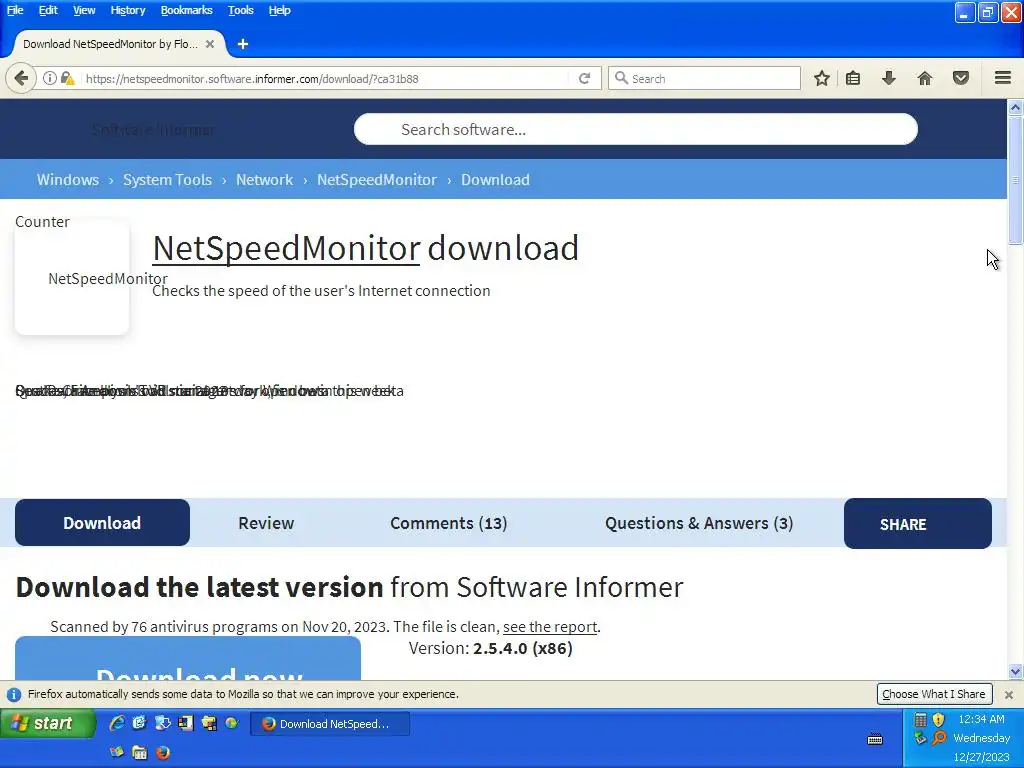The image size is (1024, 768).
Task: Go to NetSpeedMonitor in the breadcrumb
Action: click(x=377, y=180)
